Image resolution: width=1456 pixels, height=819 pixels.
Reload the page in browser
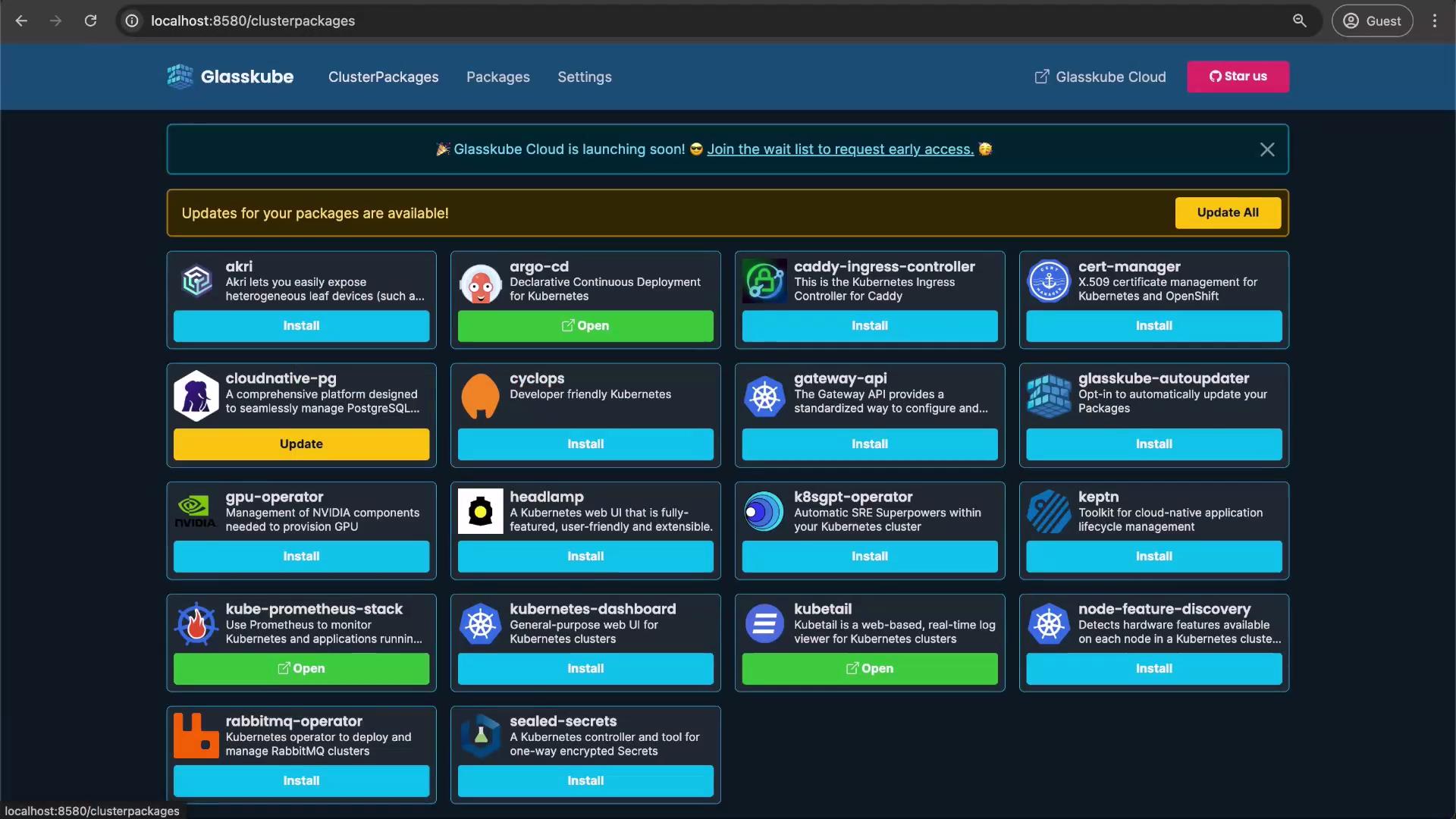point(90,20)
